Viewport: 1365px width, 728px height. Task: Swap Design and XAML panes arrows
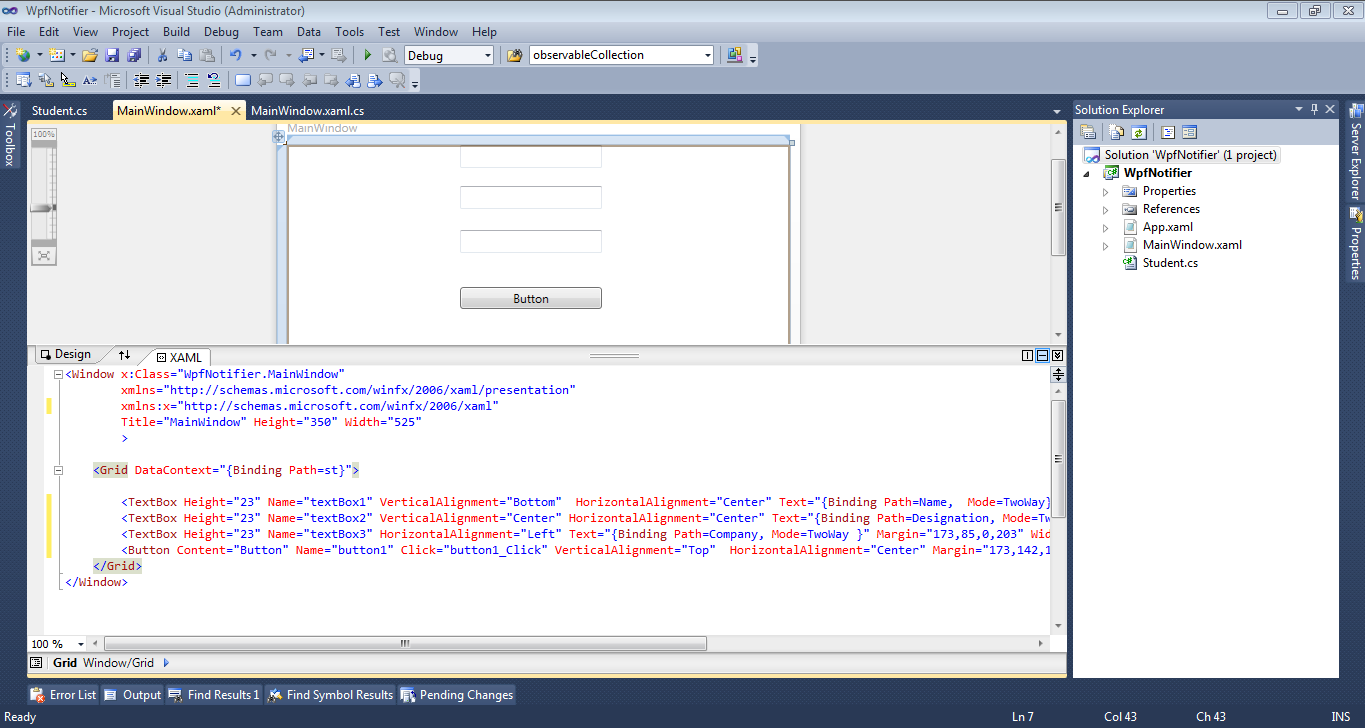pos(124,355)
